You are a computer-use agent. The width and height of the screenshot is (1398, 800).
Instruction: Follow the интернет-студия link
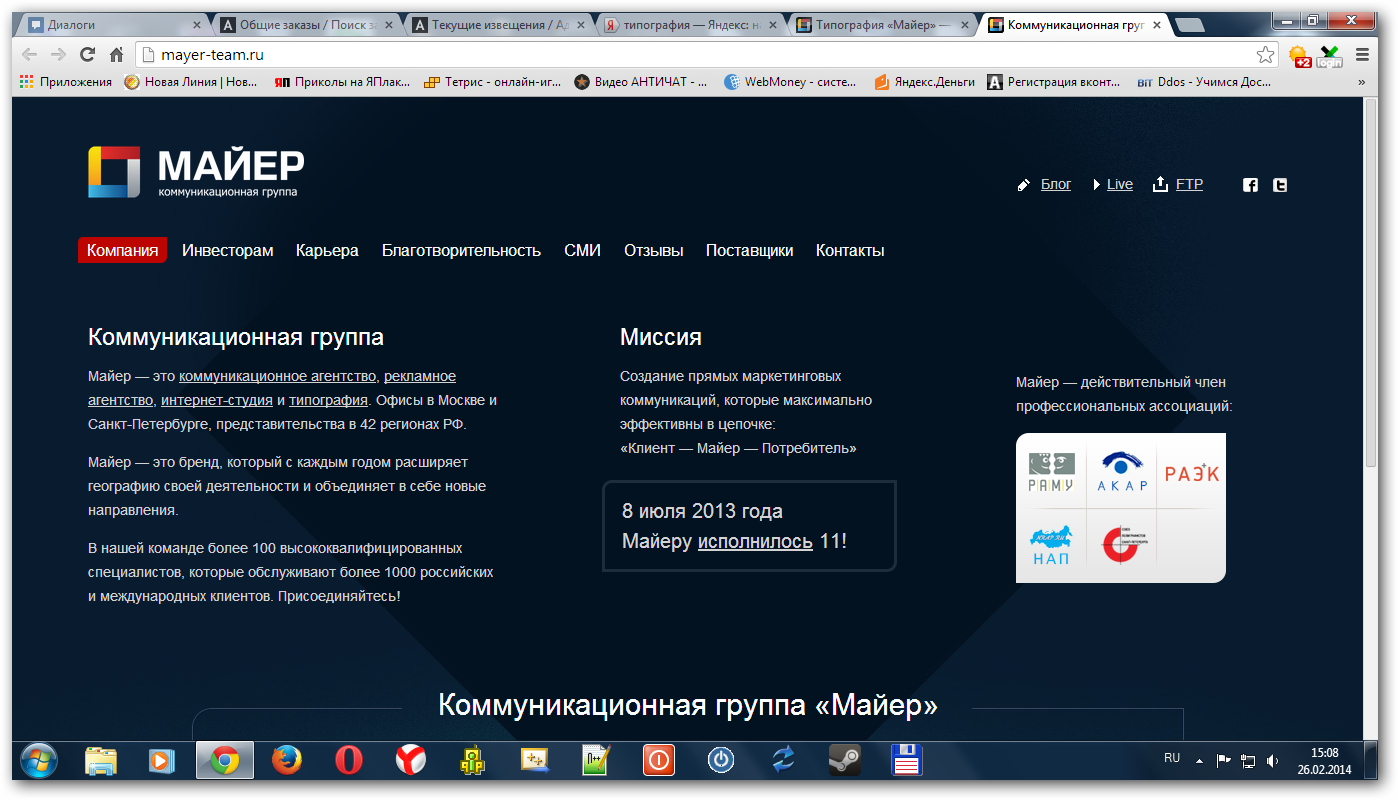pos(217,400)
